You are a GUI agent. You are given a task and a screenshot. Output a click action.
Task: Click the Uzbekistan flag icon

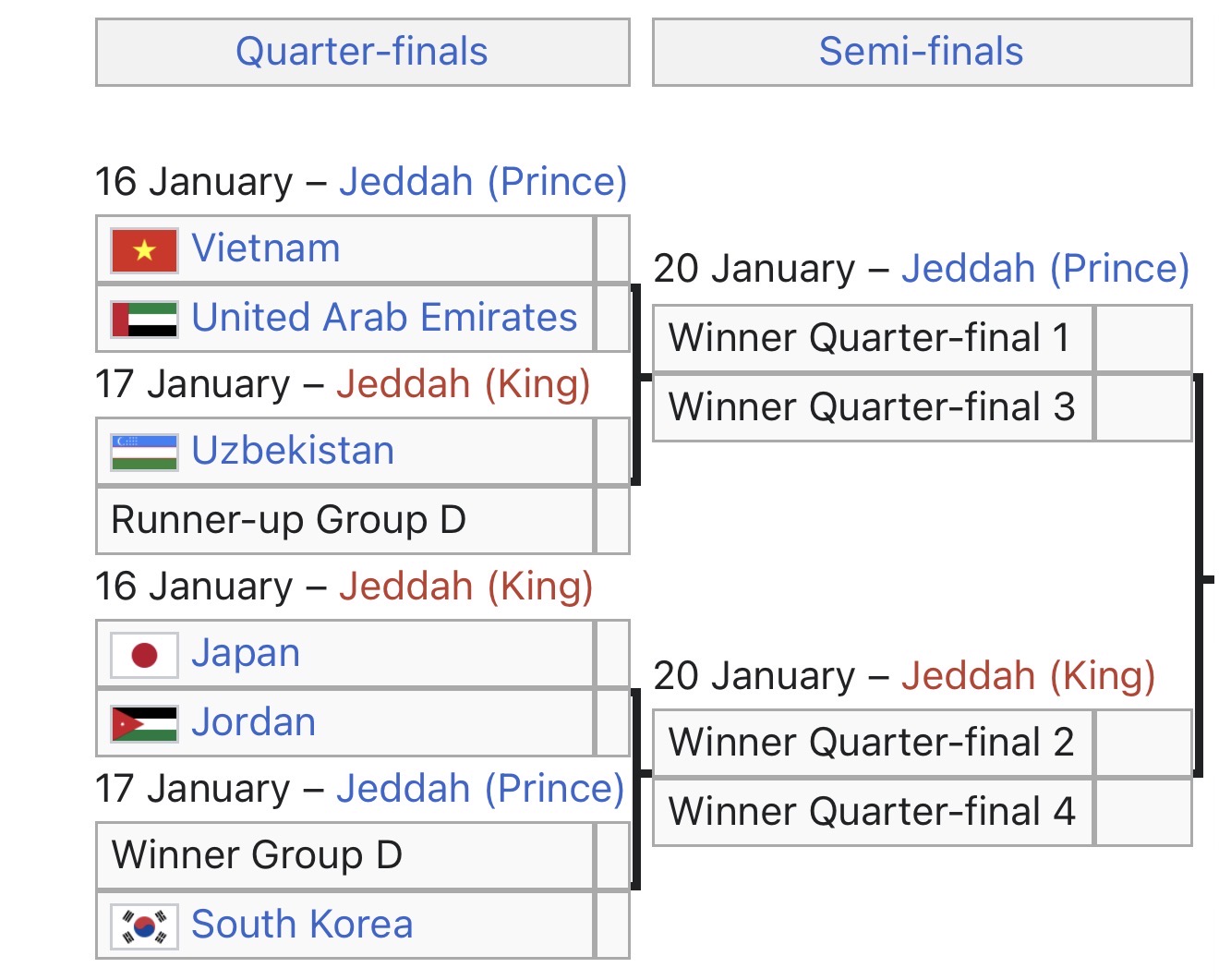click(144, 452)
